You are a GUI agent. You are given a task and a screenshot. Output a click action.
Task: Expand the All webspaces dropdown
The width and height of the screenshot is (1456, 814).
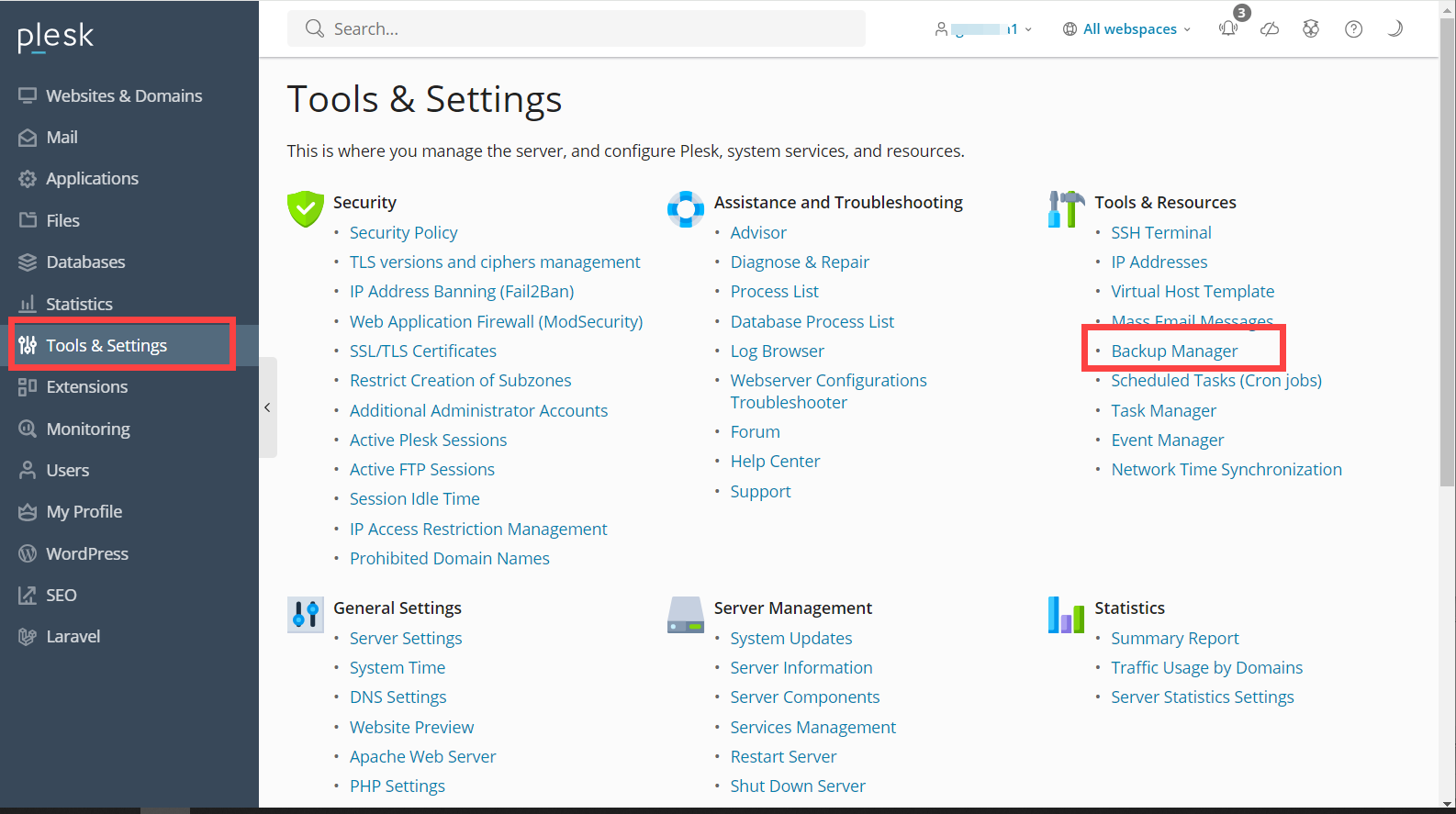(1126, 28)
